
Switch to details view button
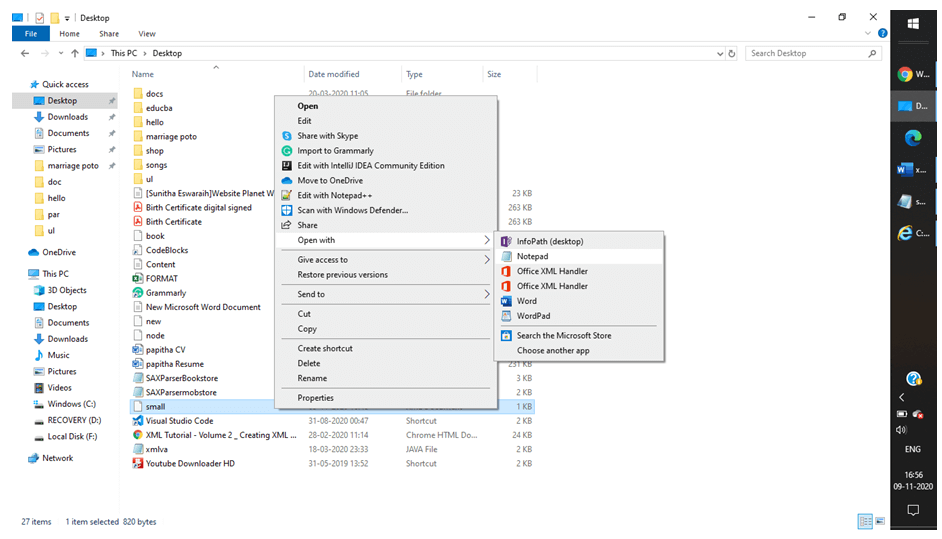(865, 521)
